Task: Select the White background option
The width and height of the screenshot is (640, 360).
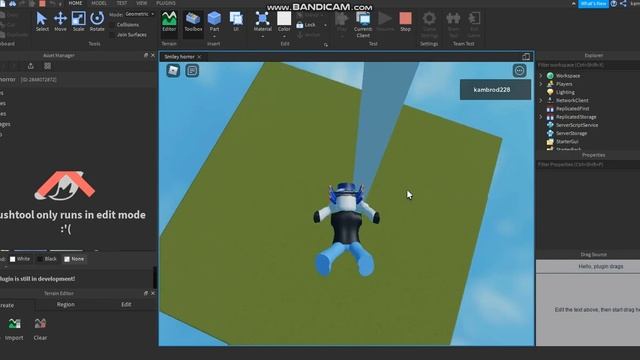Action: click(20, 259)
